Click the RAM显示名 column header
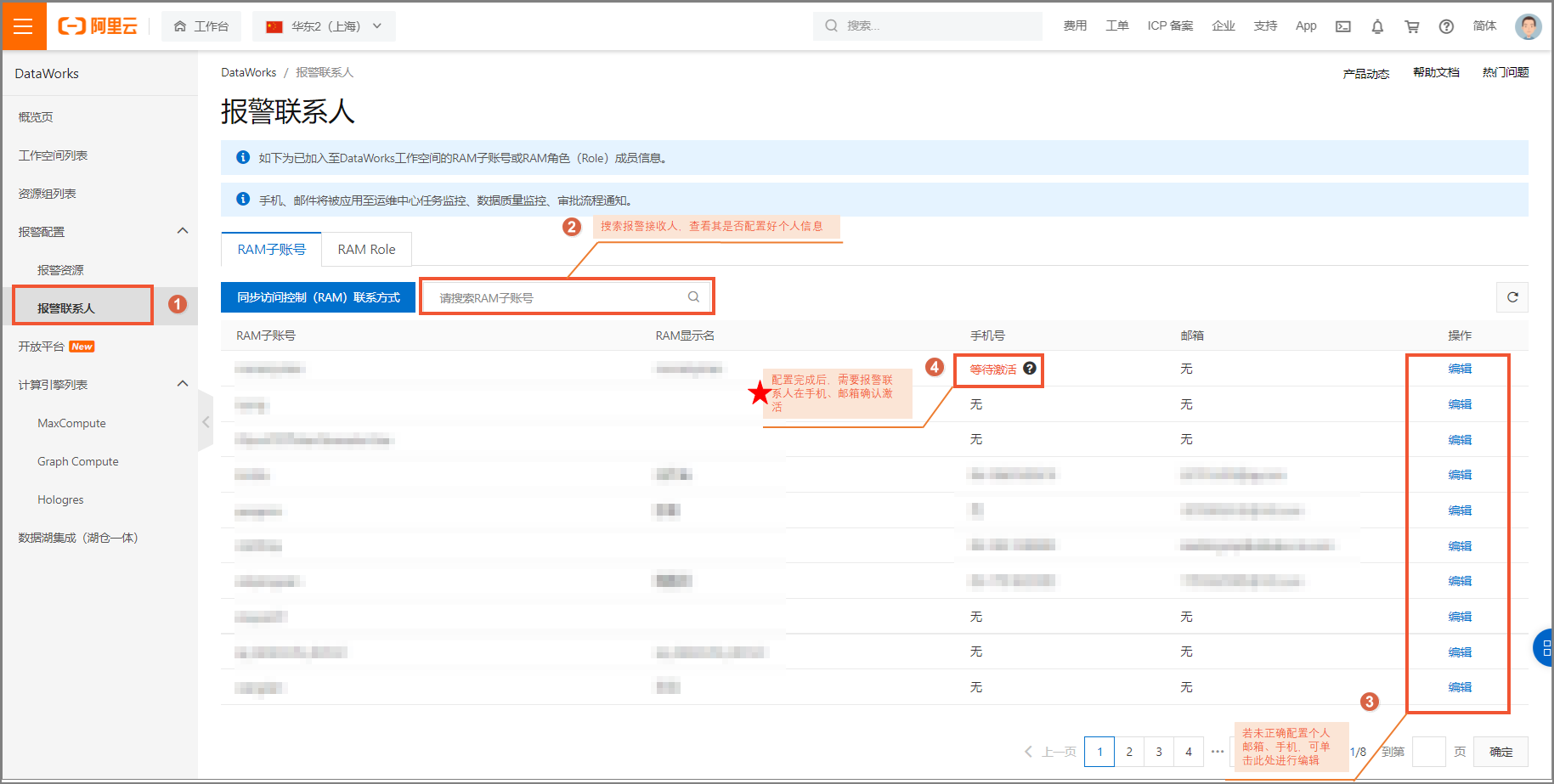 point(685,336)
